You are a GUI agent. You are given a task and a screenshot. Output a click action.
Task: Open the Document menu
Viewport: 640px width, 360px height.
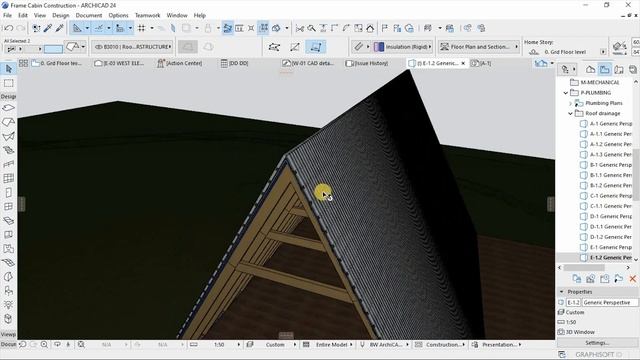pos(89,15)
